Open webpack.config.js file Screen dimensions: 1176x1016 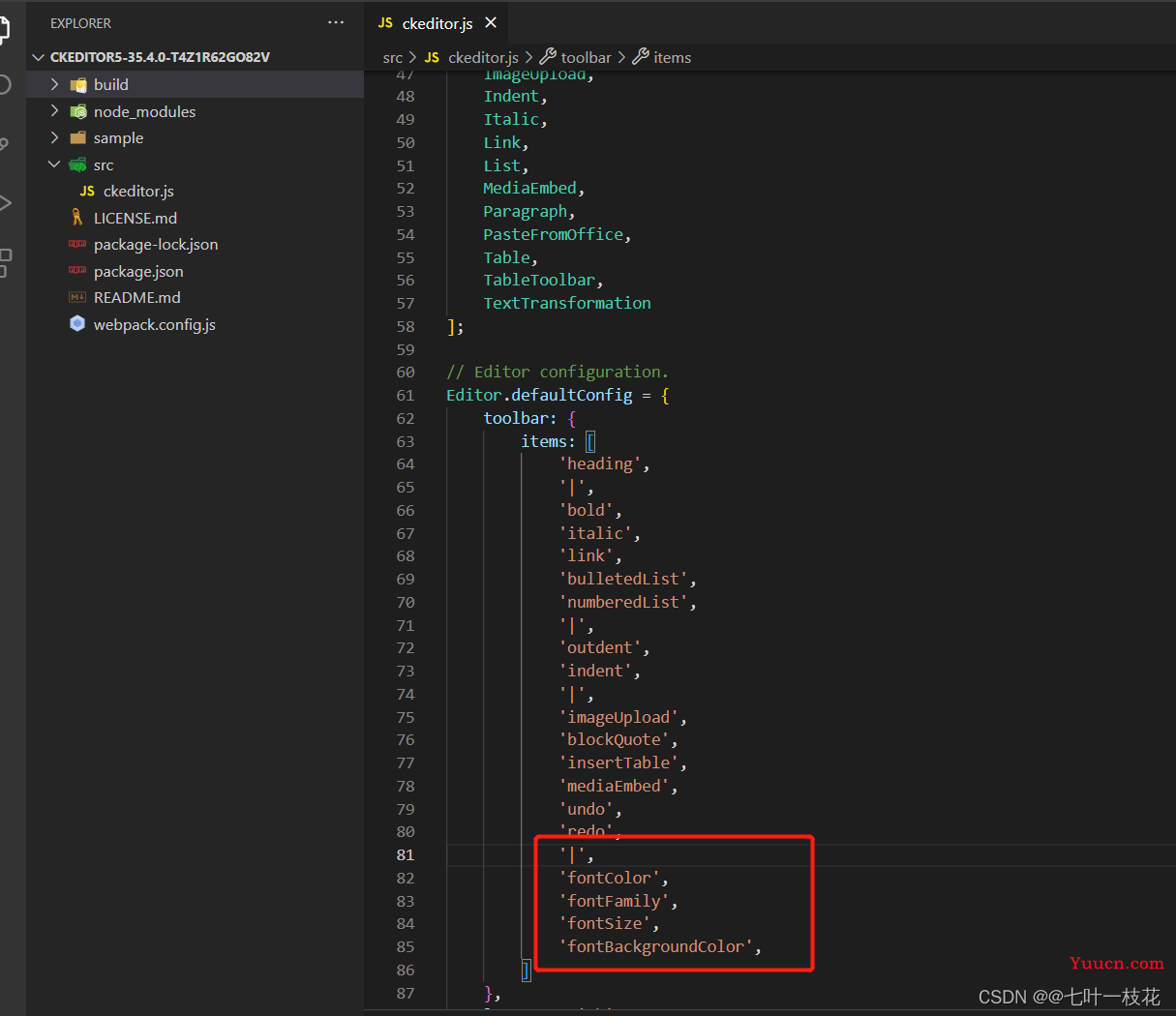[155, 324]
